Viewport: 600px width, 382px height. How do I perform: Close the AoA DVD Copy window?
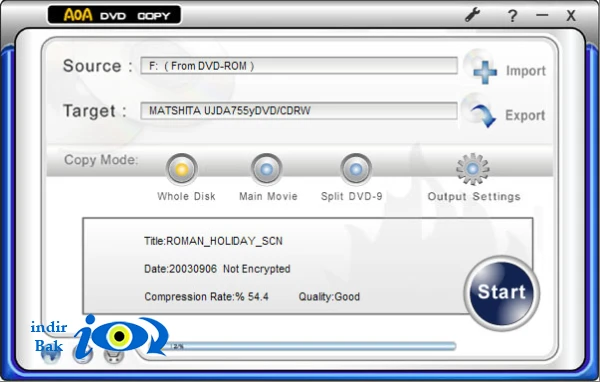point(571,16)
